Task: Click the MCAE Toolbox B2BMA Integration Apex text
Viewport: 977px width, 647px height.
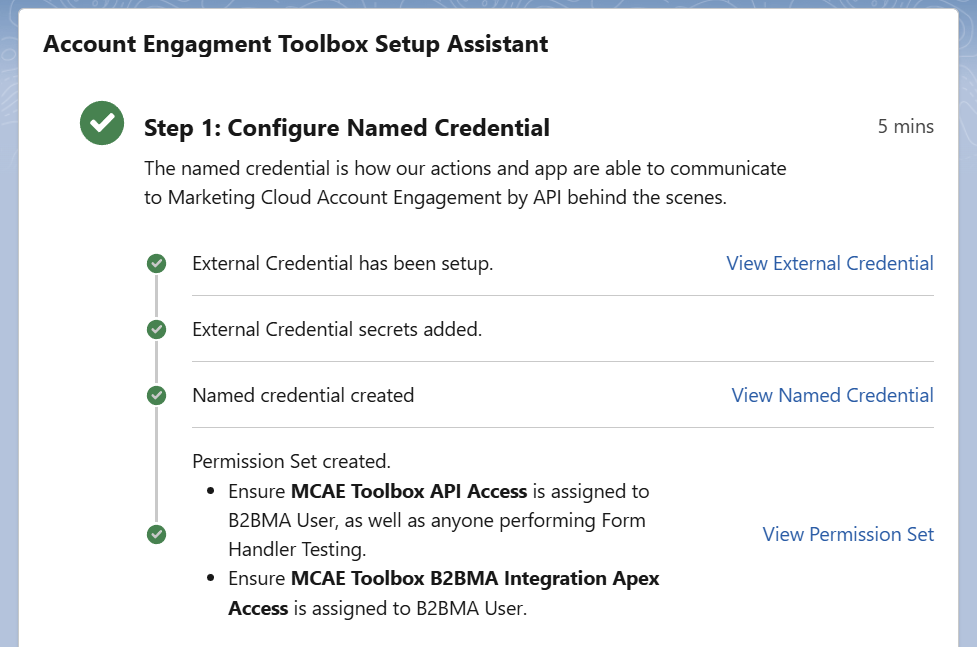Action: coord(475,578)
